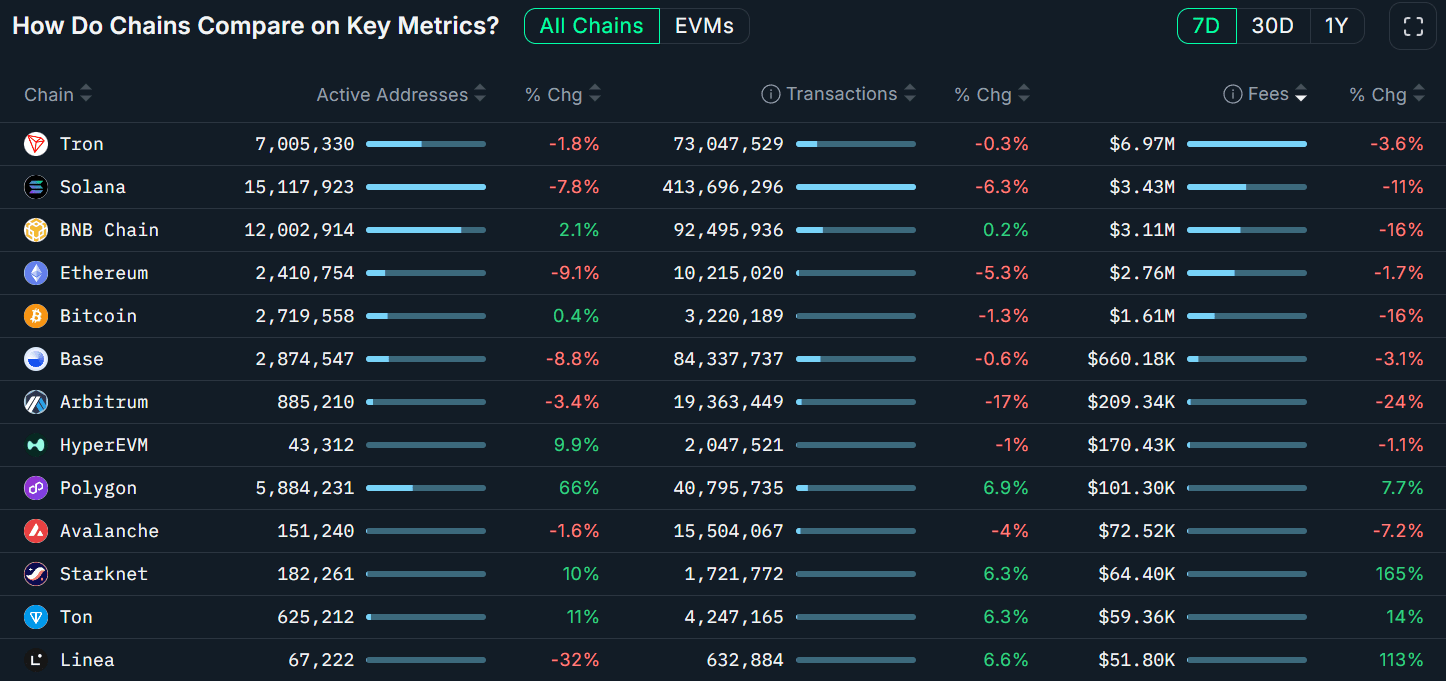Click the Base chain logo icon
Screen dimensions: 1446x681
tap(36, 359)
